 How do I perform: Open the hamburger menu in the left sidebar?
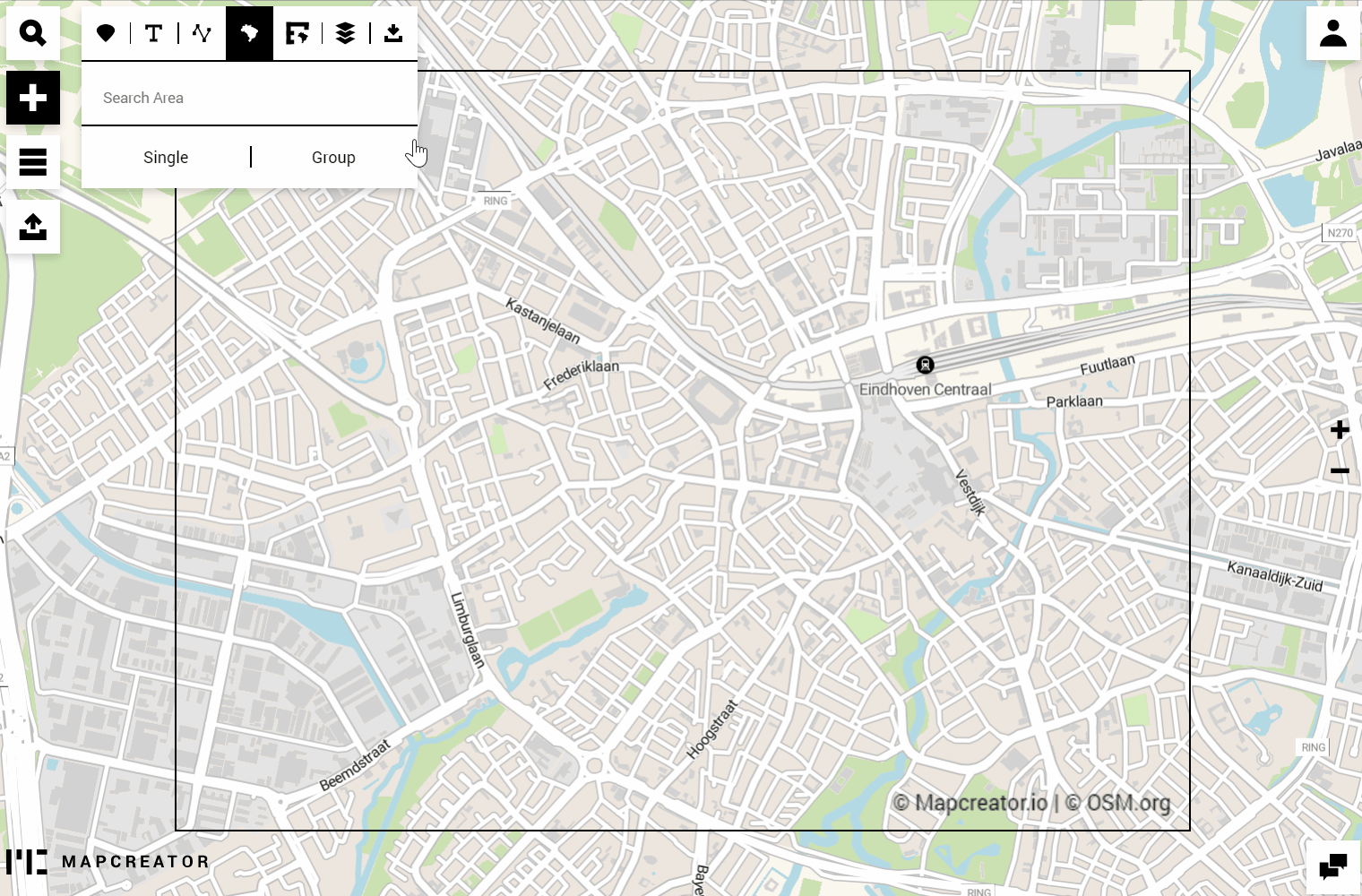33,162
